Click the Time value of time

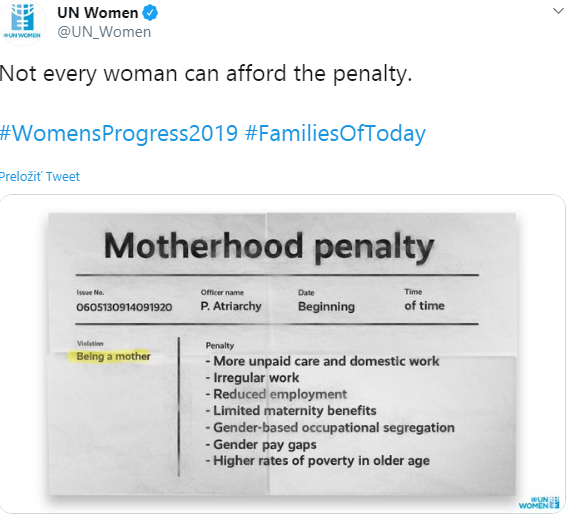[x=424, y=306]
